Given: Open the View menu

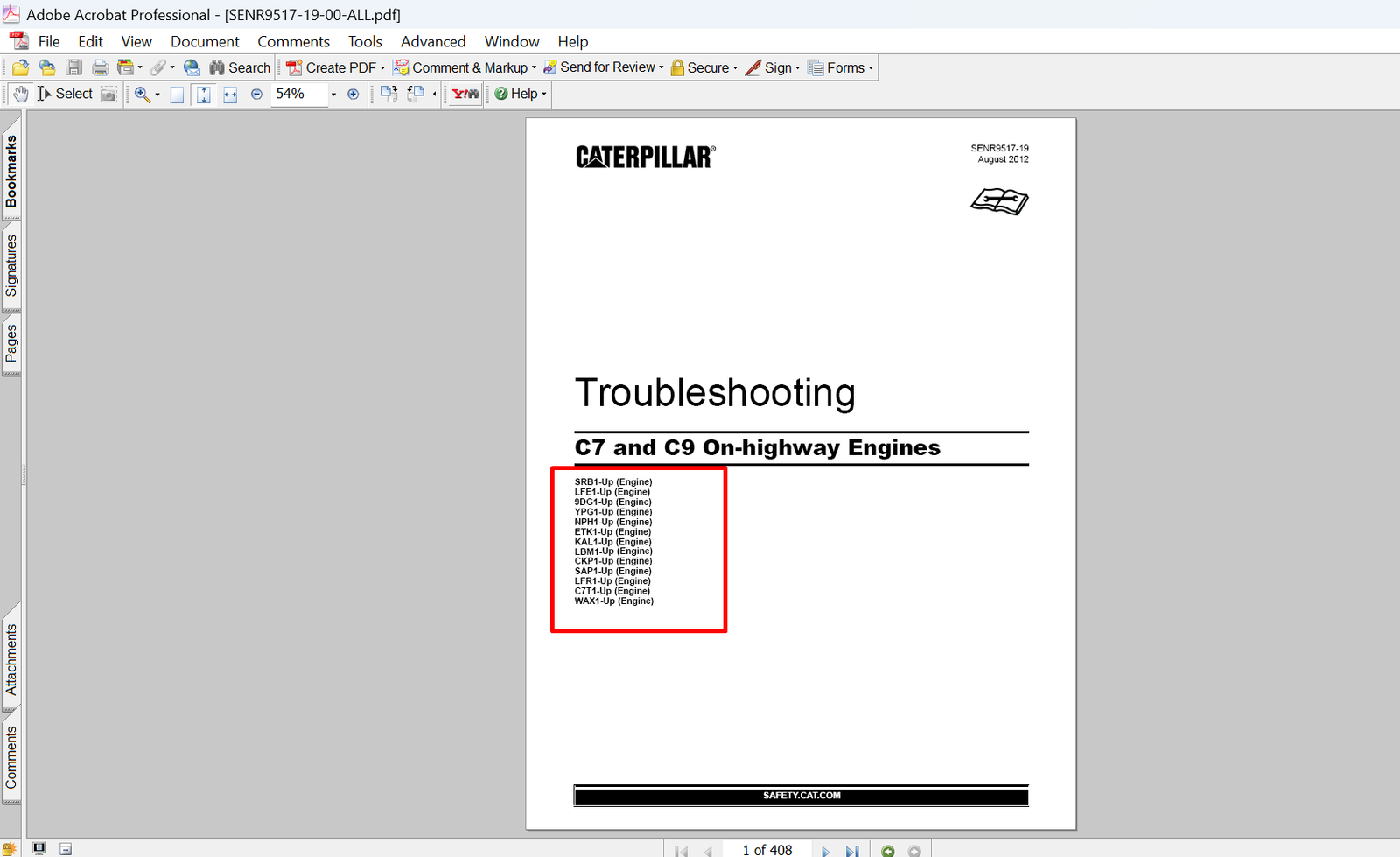Looking at the screenshot, I should (x=136, y=41).
